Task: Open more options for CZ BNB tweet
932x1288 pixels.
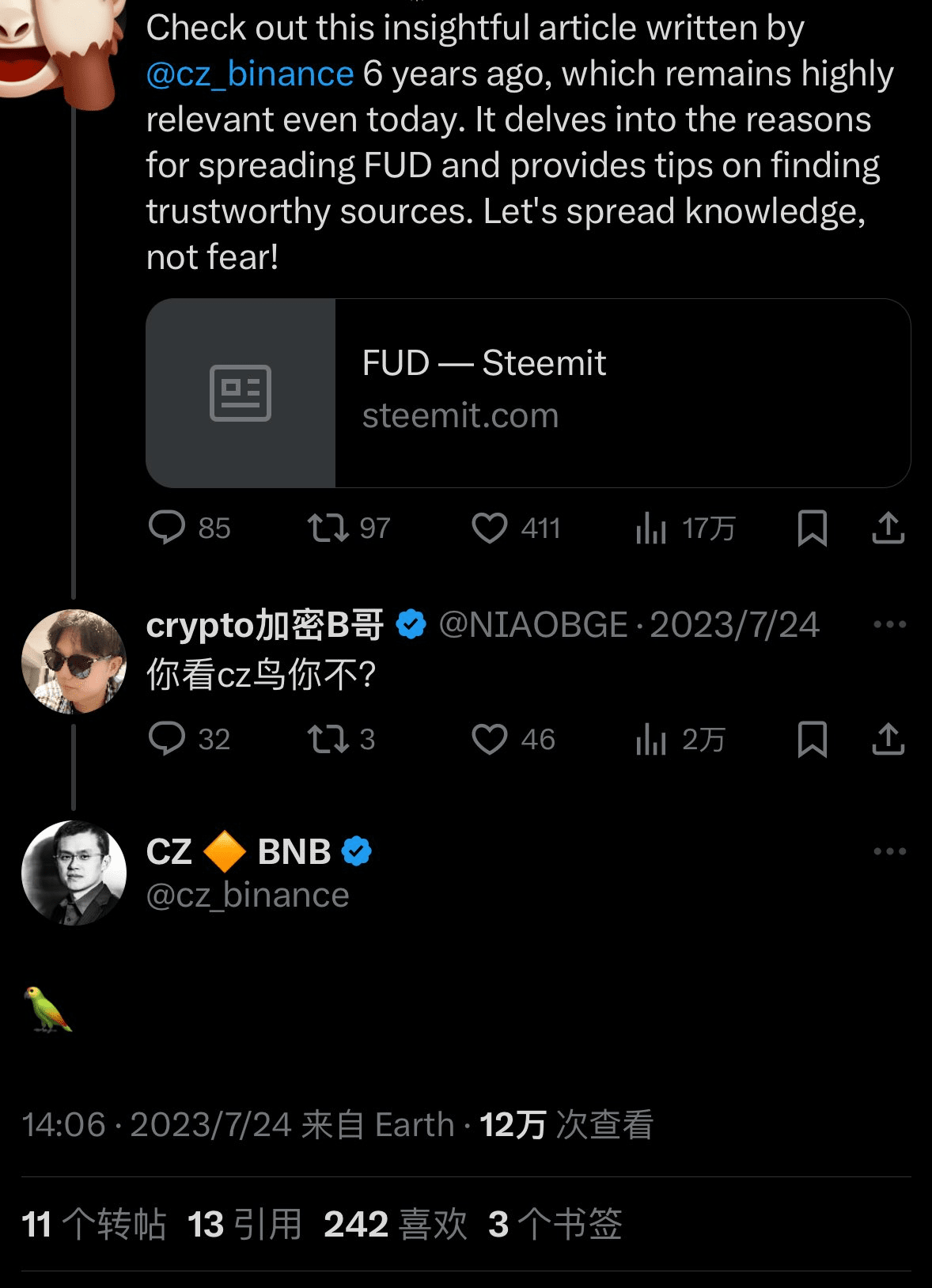Action: point(889,851)
